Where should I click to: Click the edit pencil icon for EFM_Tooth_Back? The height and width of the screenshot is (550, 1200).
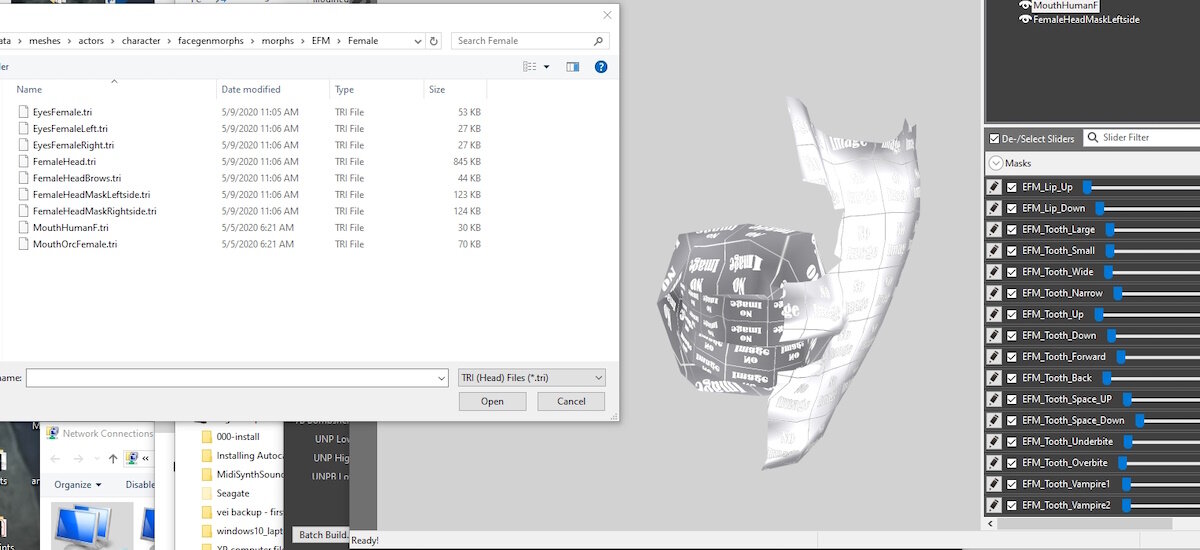pos(994,378)
